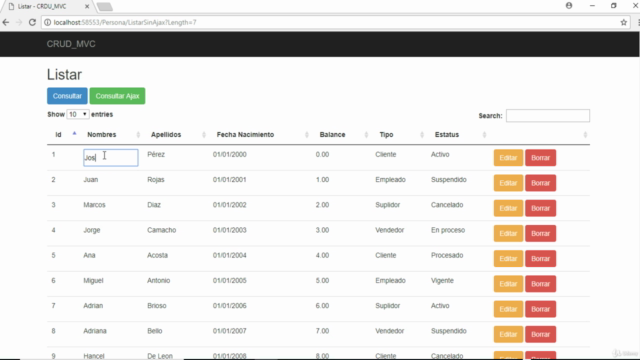Screen dimensions: 640x360
Task: Sort by Fecha Nacimiento column
Action: [x=245, y=135]
